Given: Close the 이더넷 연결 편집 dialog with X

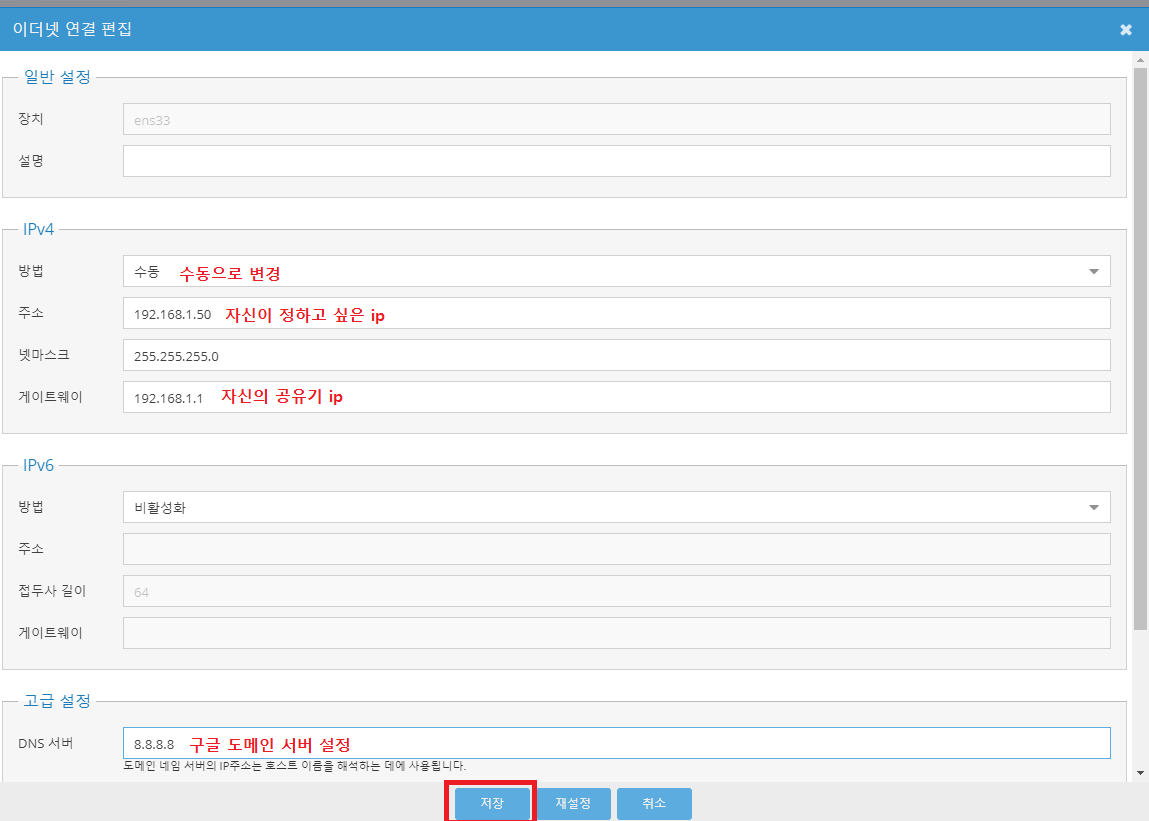Looking at the screenshot, I should pyautogui.click(x=1126, y=30).
